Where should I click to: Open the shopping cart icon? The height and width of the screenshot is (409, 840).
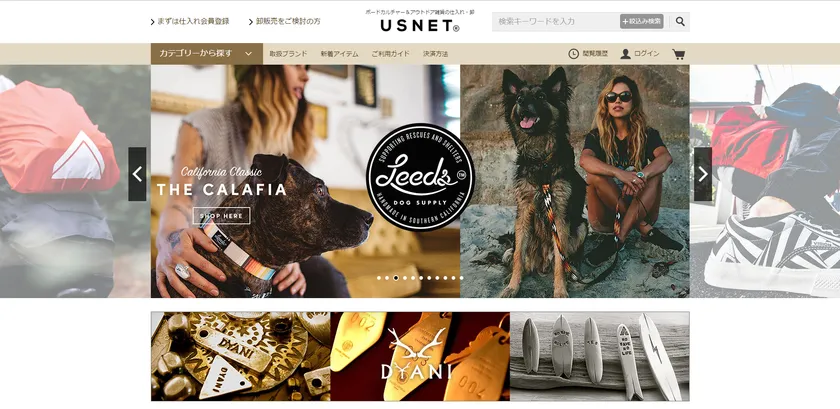(678, 54)
